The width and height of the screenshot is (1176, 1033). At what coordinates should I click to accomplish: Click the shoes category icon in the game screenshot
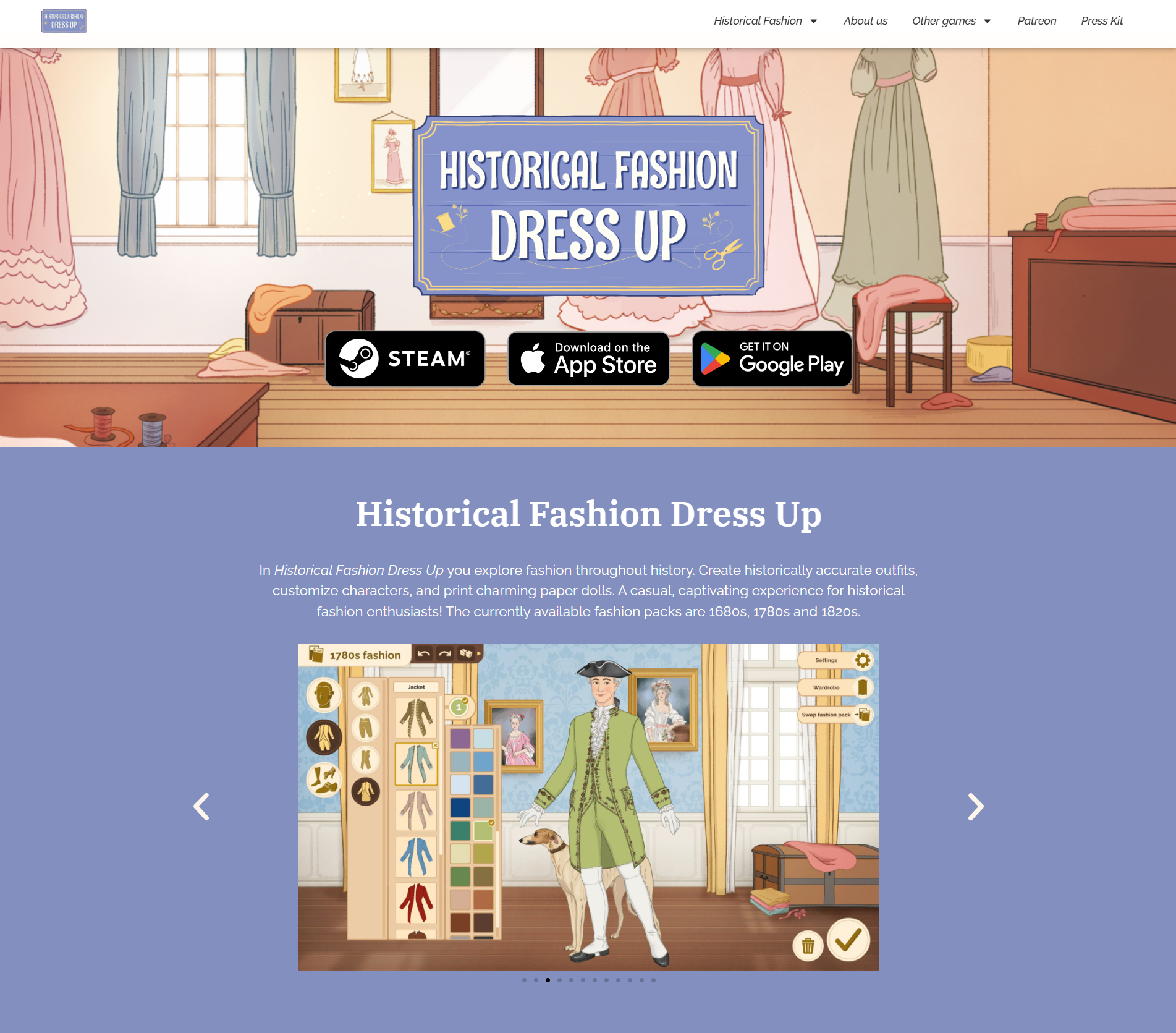click(x=324, y=780)
